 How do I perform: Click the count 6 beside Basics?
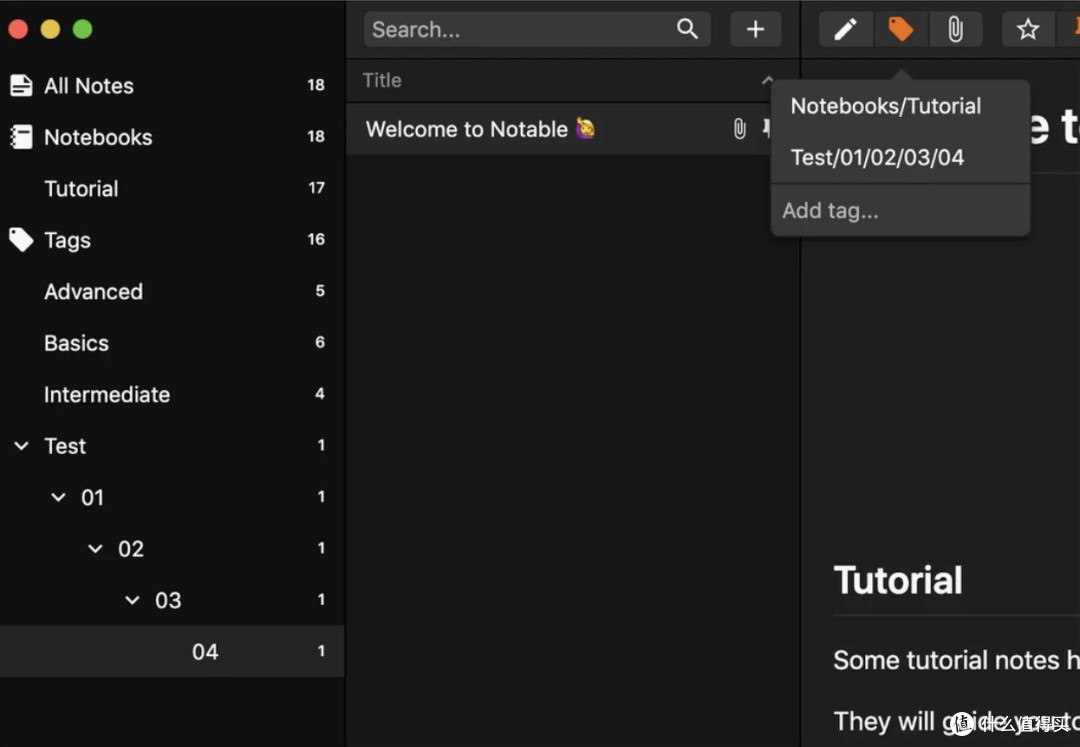(x=320, y=342)
